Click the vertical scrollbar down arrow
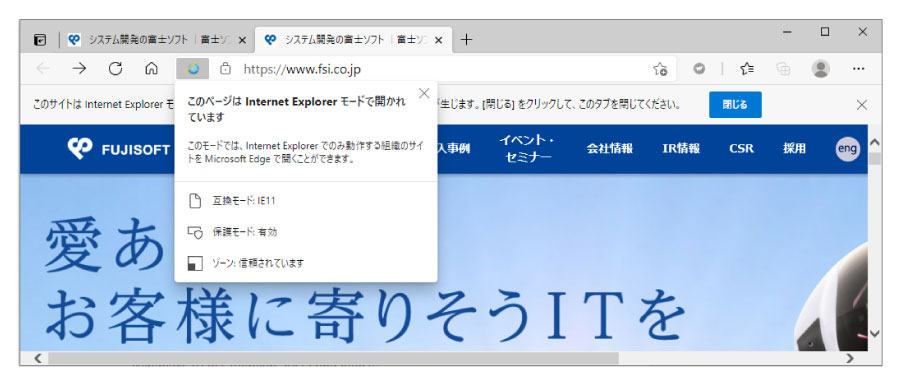Screen dimensions: 900x386 (x=874, y=333)
